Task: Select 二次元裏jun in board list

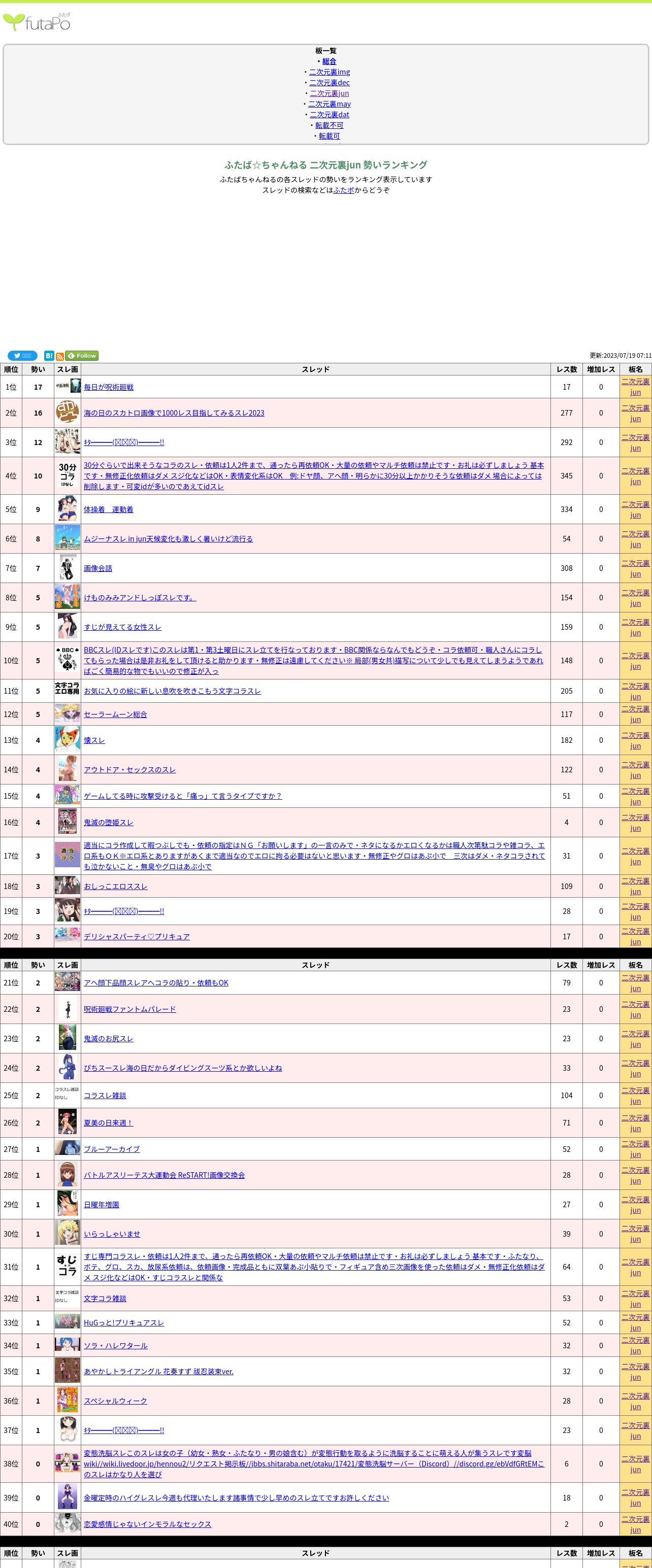Action: 330,93
